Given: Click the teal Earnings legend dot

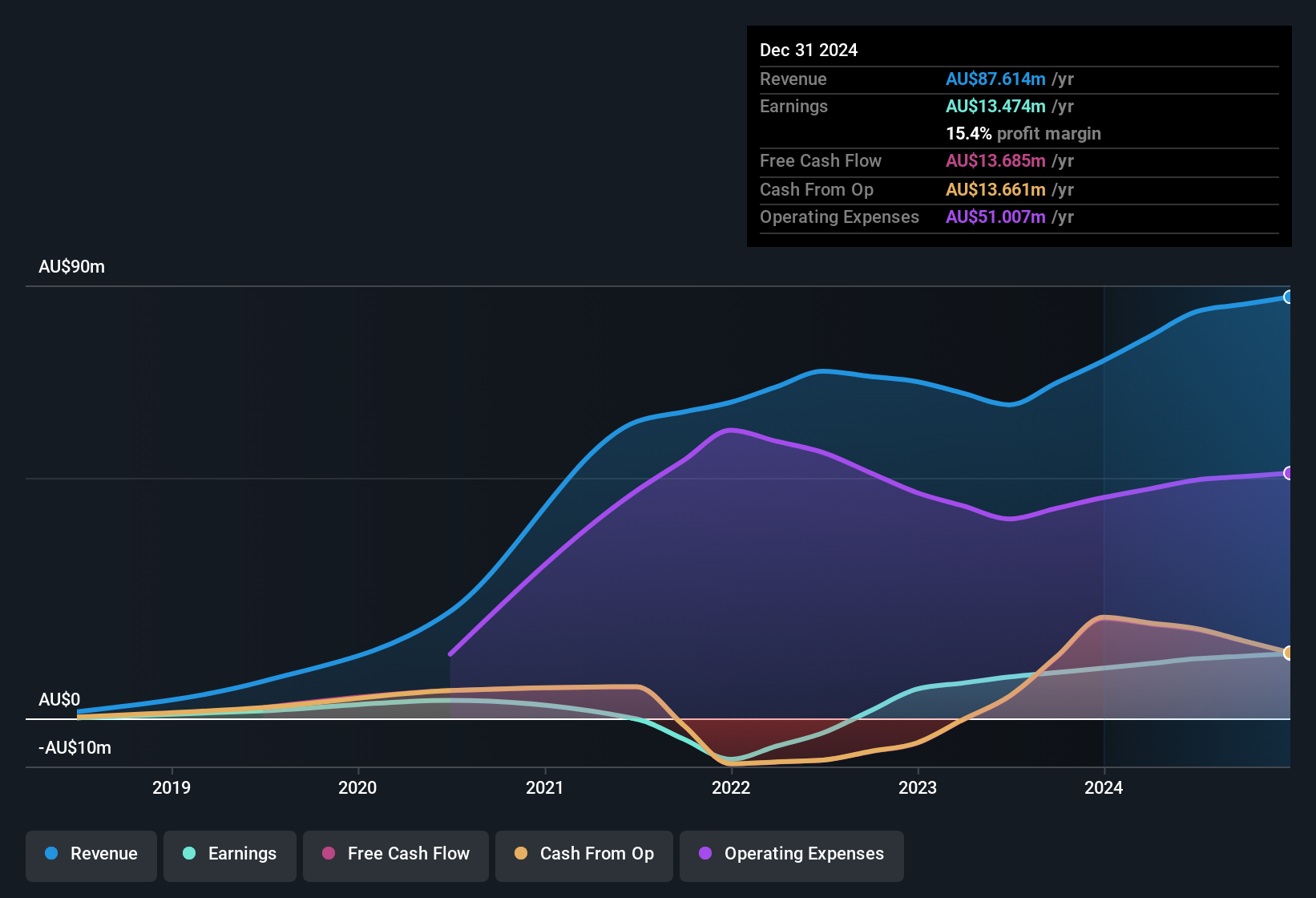Looking at the screenshot, I should coord(189,853).
